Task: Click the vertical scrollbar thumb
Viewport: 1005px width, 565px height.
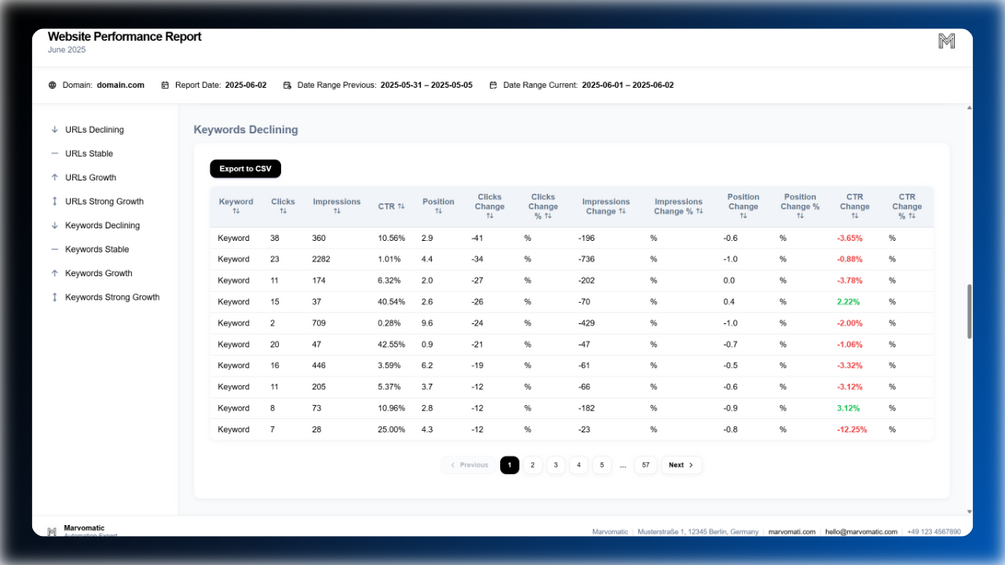Action: click(x=969, y=311)
